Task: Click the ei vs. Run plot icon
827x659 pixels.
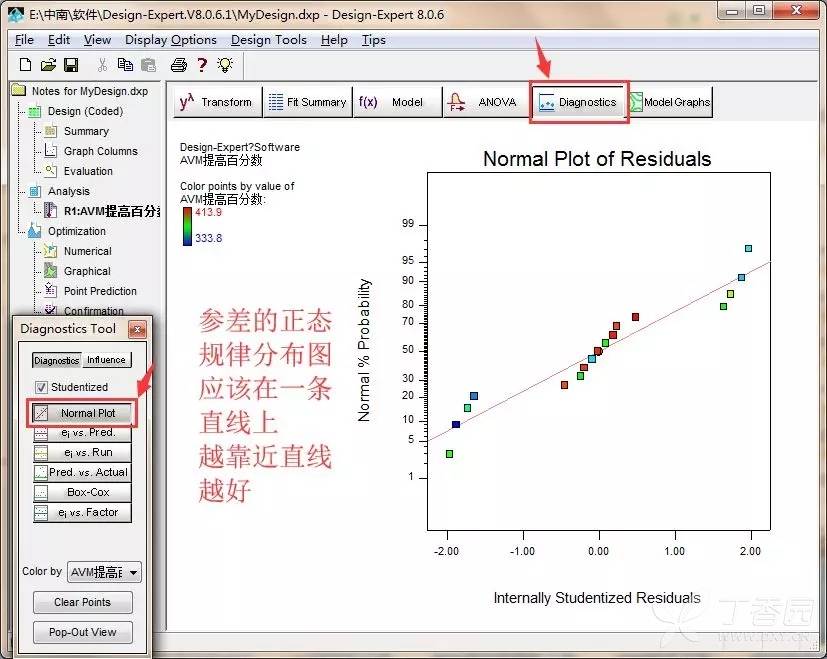Action: point(41,453)
